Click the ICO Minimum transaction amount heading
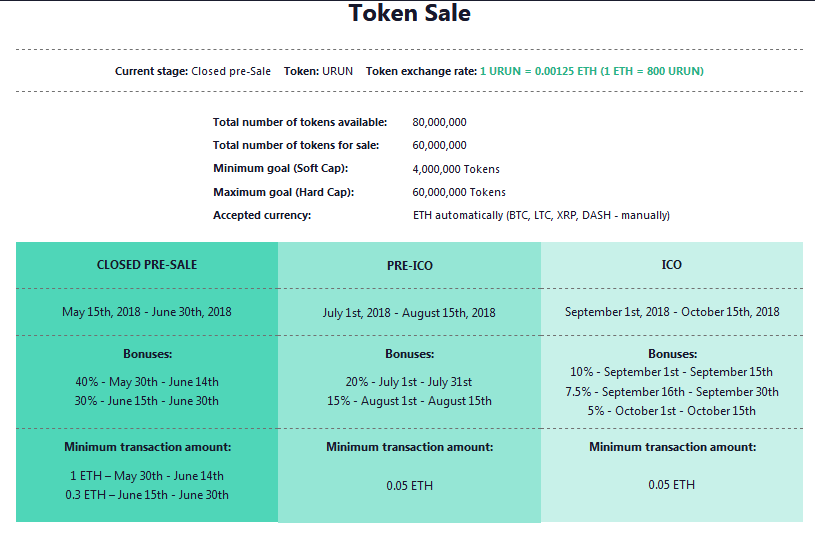Viewport: 815px width, 536px height. coord(672,447)
